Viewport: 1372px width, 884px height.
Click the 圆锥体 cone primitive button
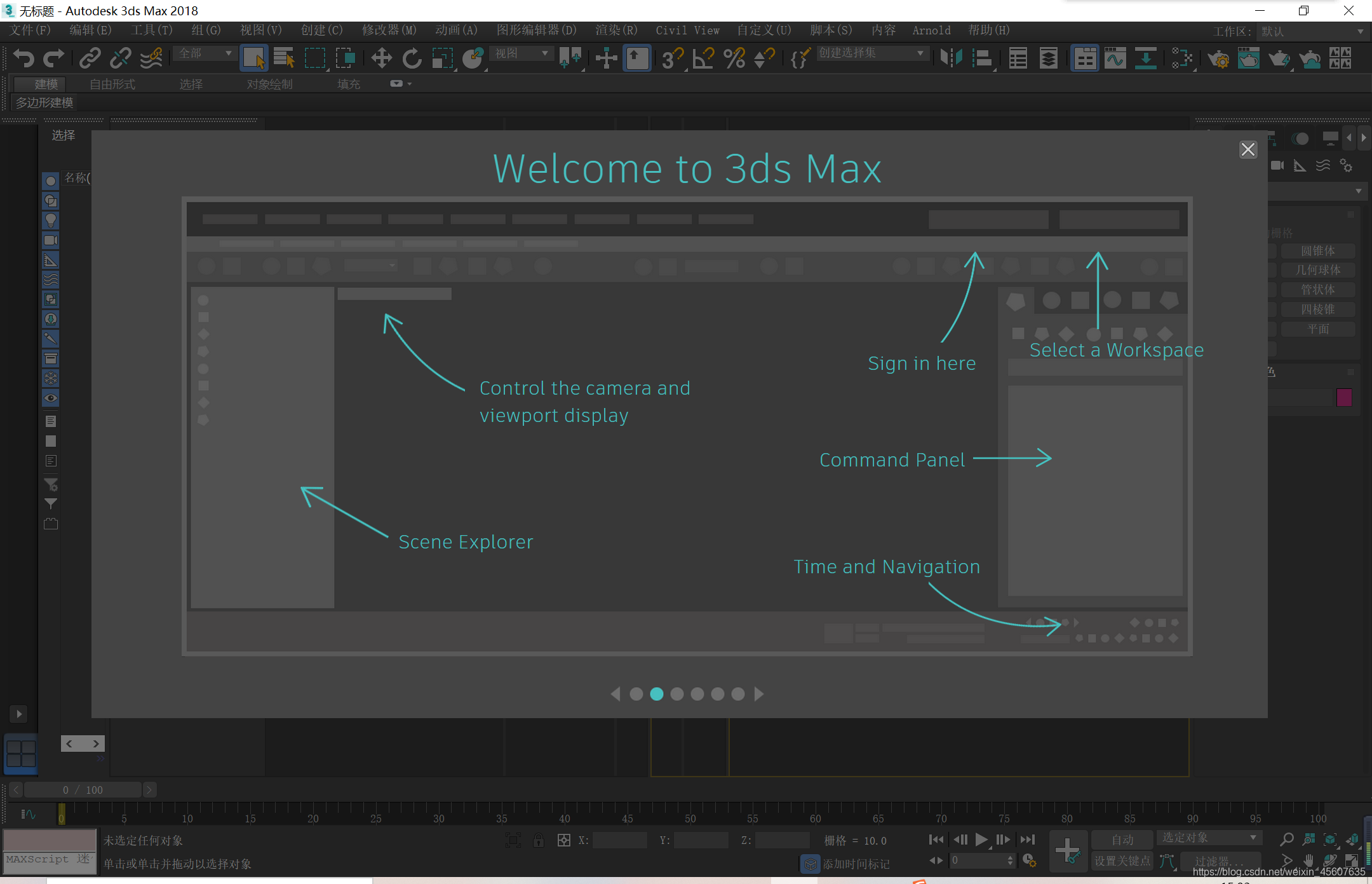1318,251
